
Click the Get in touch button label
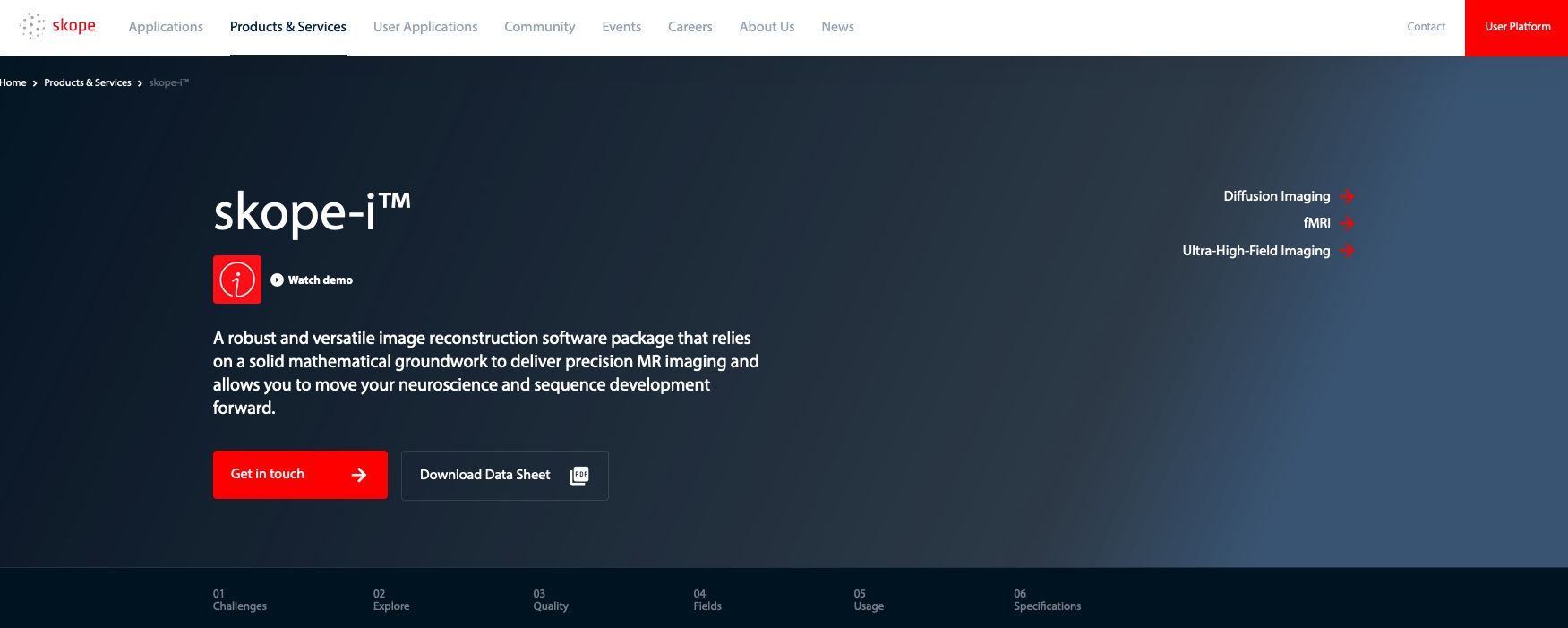tap(268, 474)
